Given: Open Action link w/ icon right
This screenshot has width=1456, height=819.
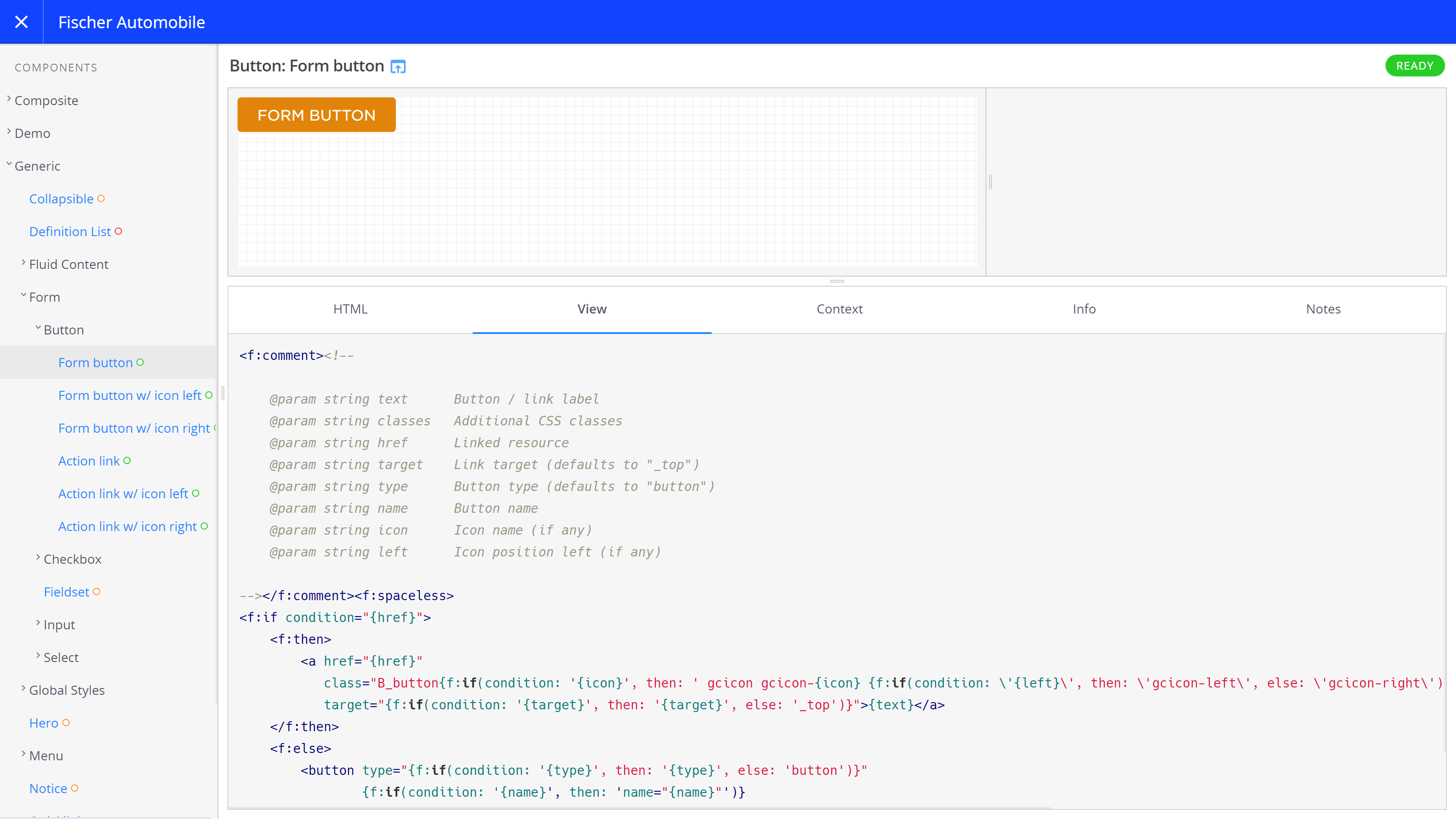Looking at the screenshot, I should (127, 526).
